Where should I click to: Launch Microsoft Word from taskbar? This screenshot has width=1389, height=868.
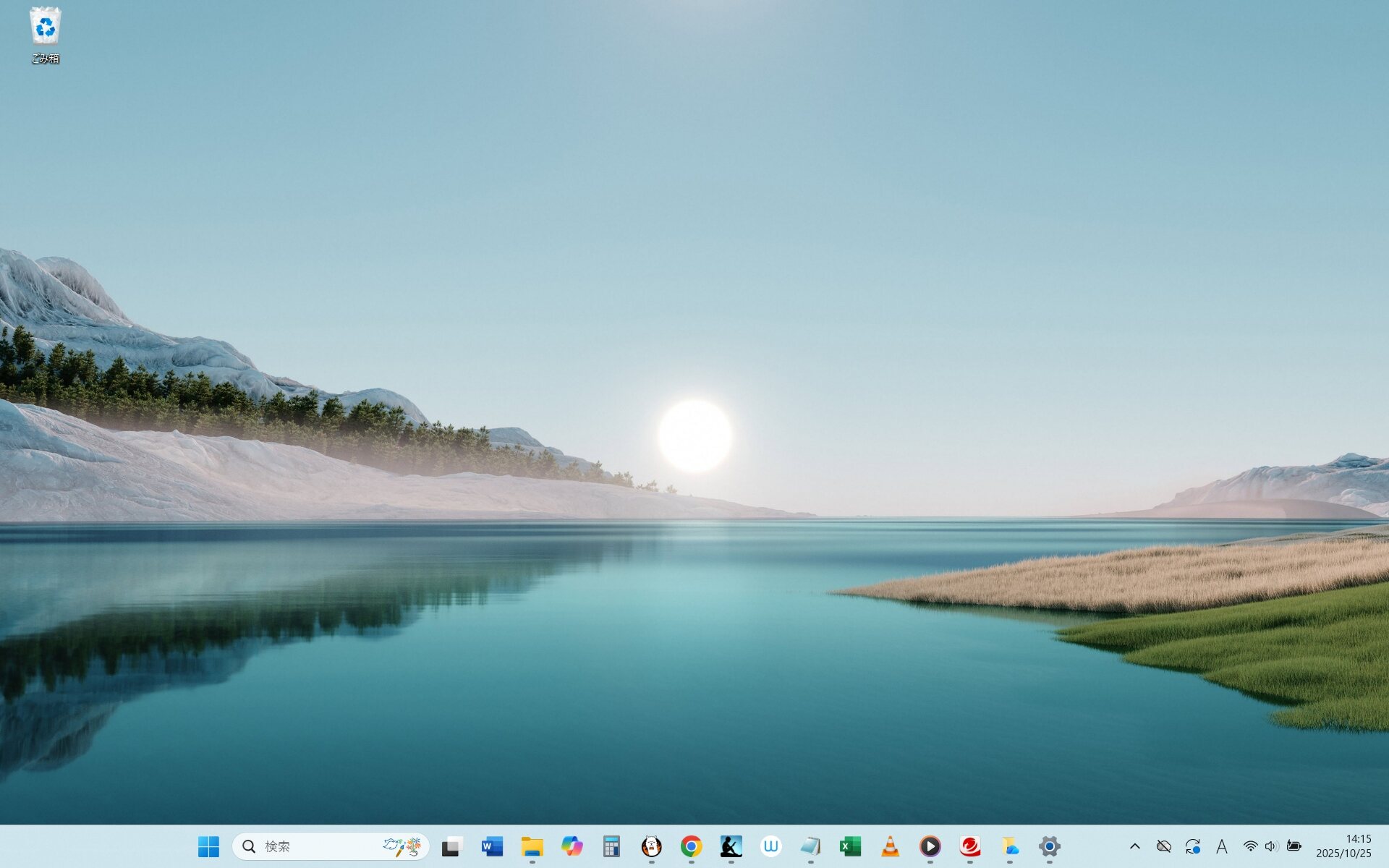click(492, 846)
